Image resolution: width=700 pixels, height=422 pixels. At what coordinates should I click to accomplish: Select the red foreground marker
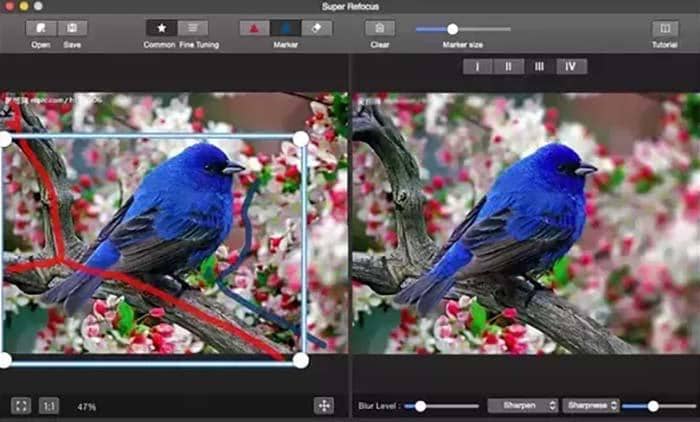click(254, 28)
